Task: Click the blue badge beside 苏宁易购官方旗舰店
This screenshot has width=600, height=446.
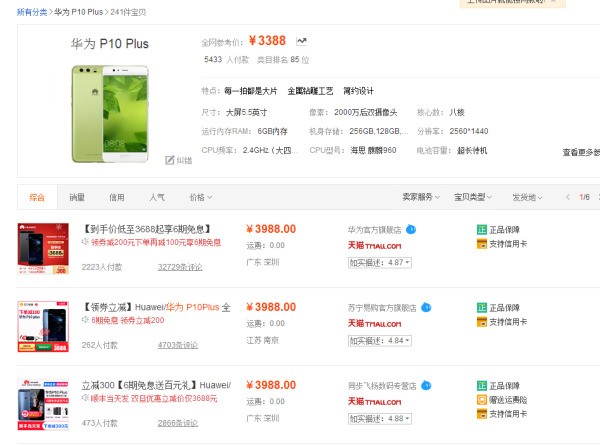Action: [x=426, y=308]
